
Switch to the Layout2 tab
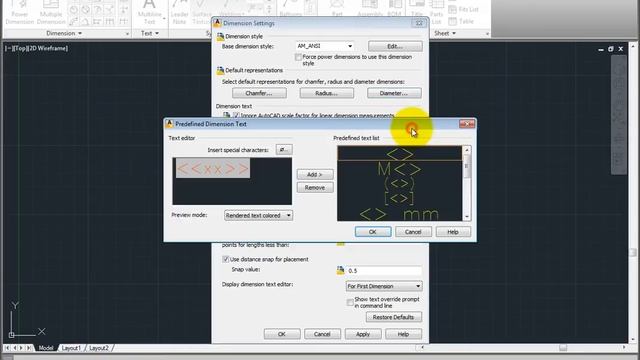(99, 348)
